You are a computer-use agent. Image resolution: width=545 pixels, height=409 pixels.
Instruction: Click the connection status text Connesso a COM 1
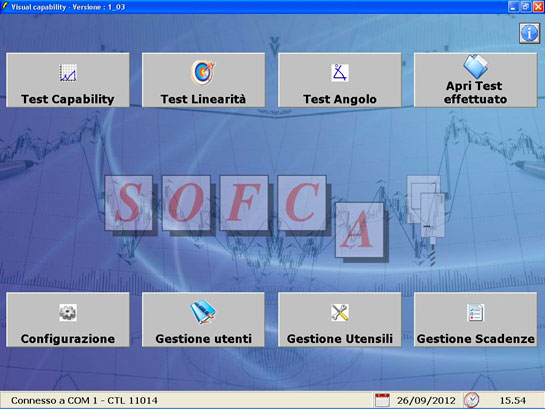pos(84,400)
